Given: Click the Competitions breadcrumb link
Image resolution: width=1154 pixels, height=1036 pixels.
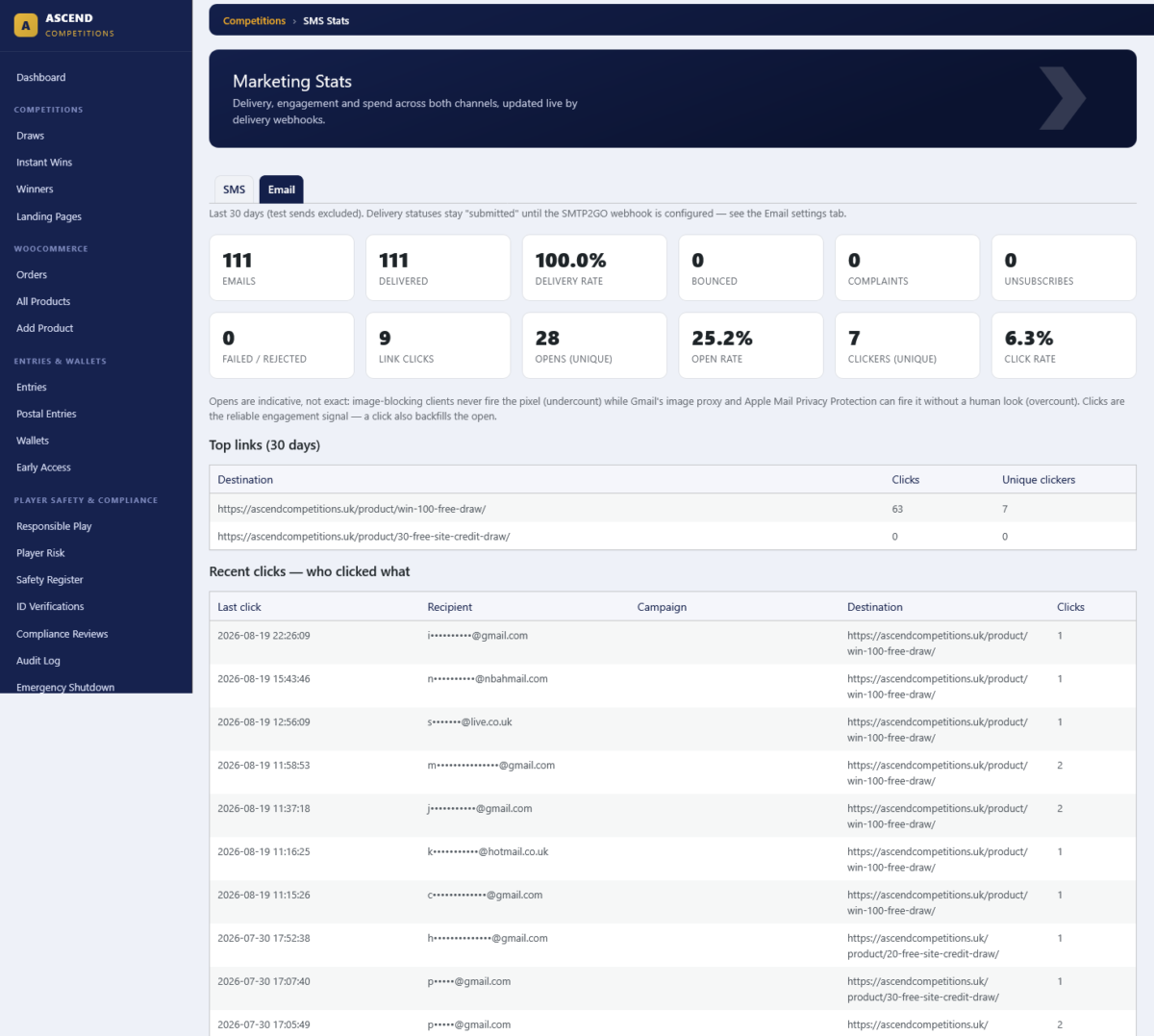Looking at the screenshot, I should coord(254,21).
